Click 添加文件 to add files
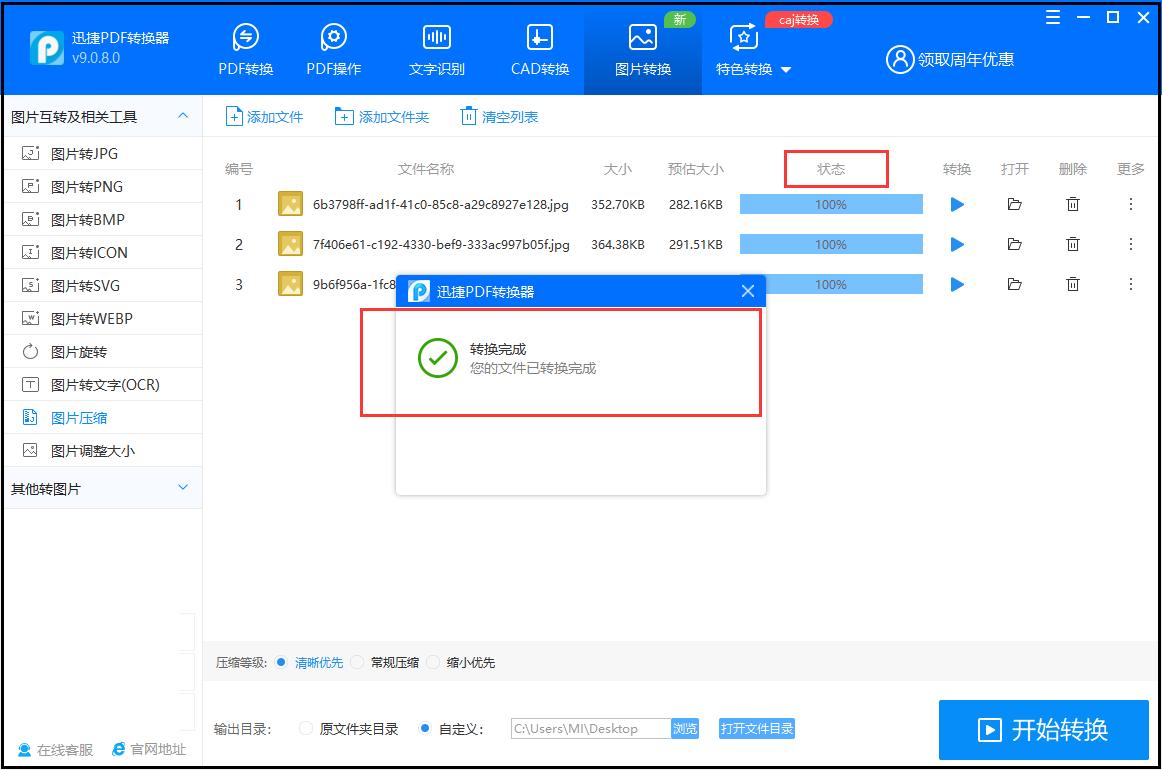 click(x=263, y=116)
